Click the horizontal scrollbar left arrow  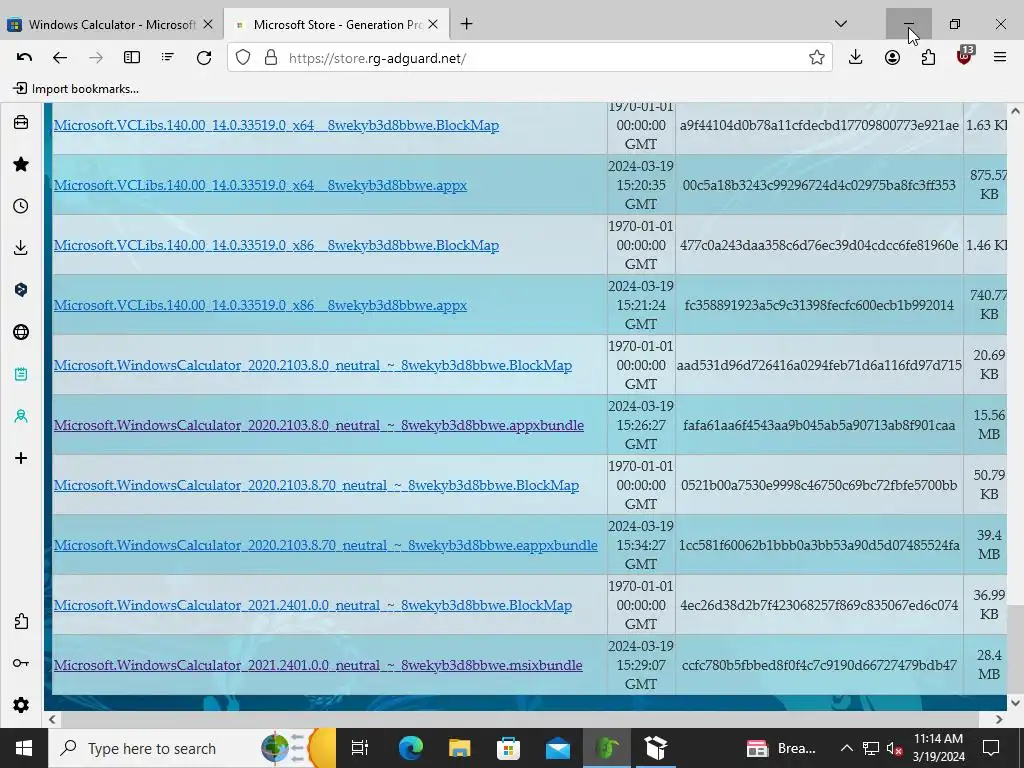[x=52, y=719]
